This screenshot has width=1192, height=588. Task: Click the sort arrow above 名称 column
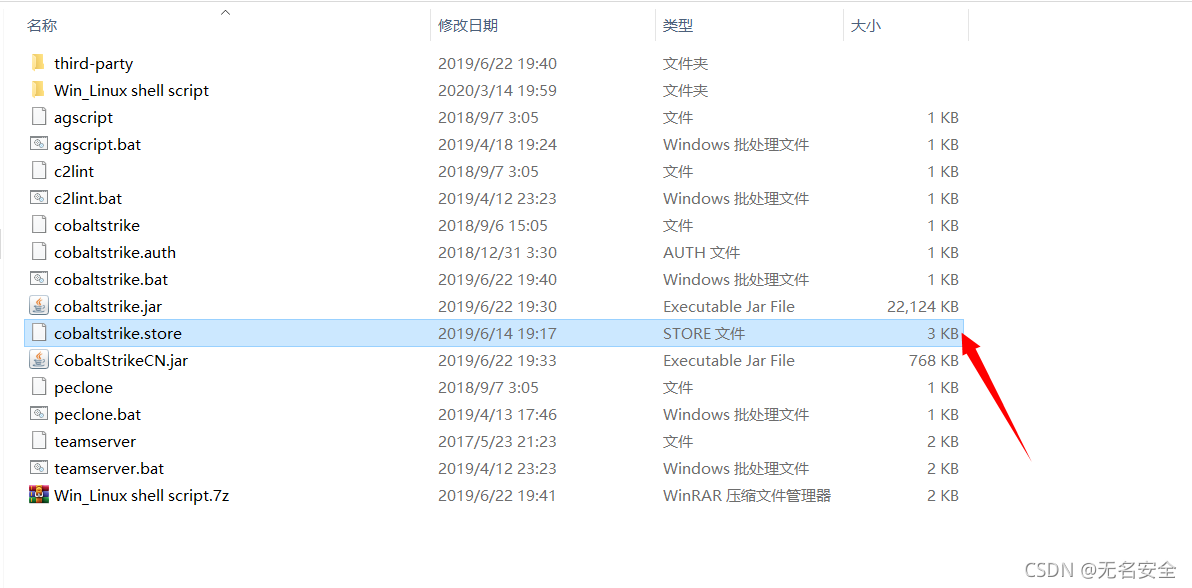226,12
